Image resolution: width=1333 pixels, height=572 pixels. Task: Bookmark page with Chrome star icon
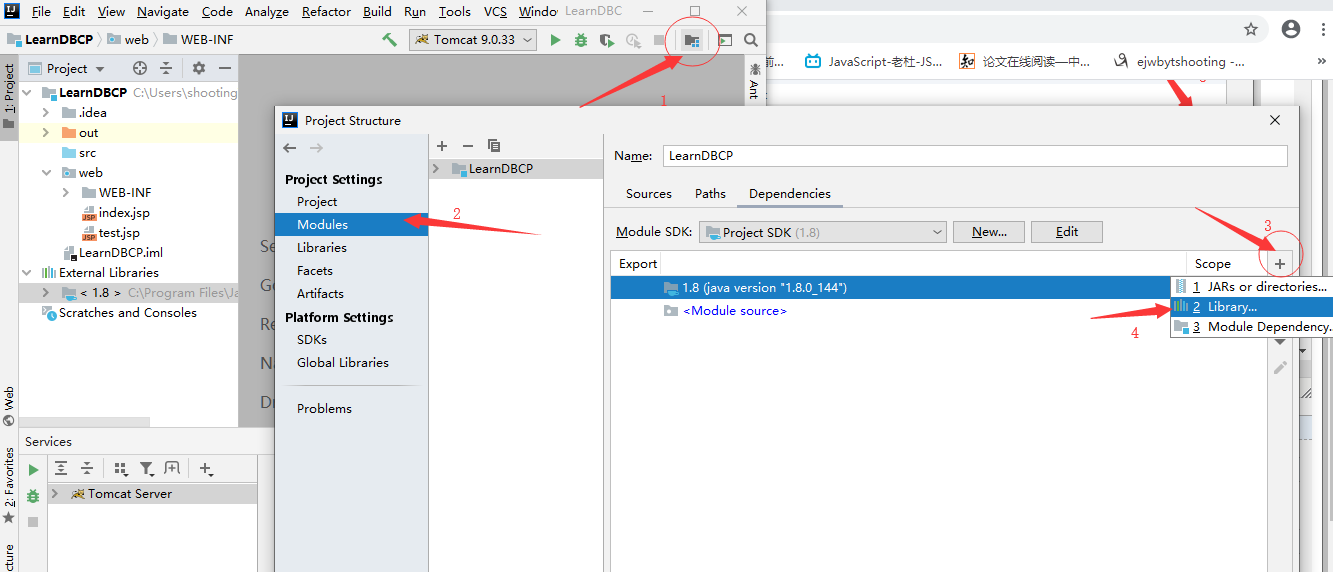(1251, 29)
